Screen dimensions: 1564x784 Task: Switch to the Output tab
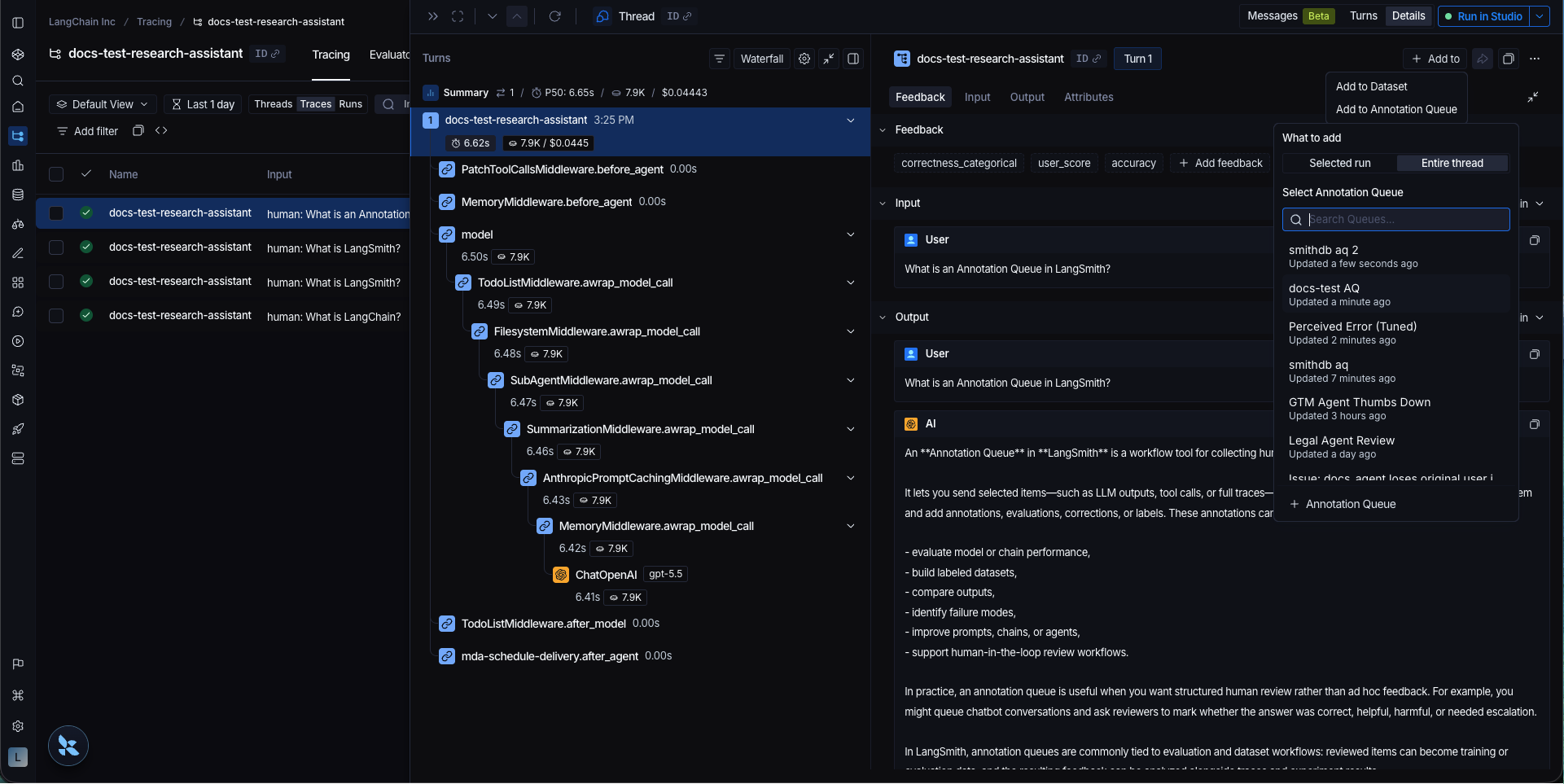(x=1027, y=97)
